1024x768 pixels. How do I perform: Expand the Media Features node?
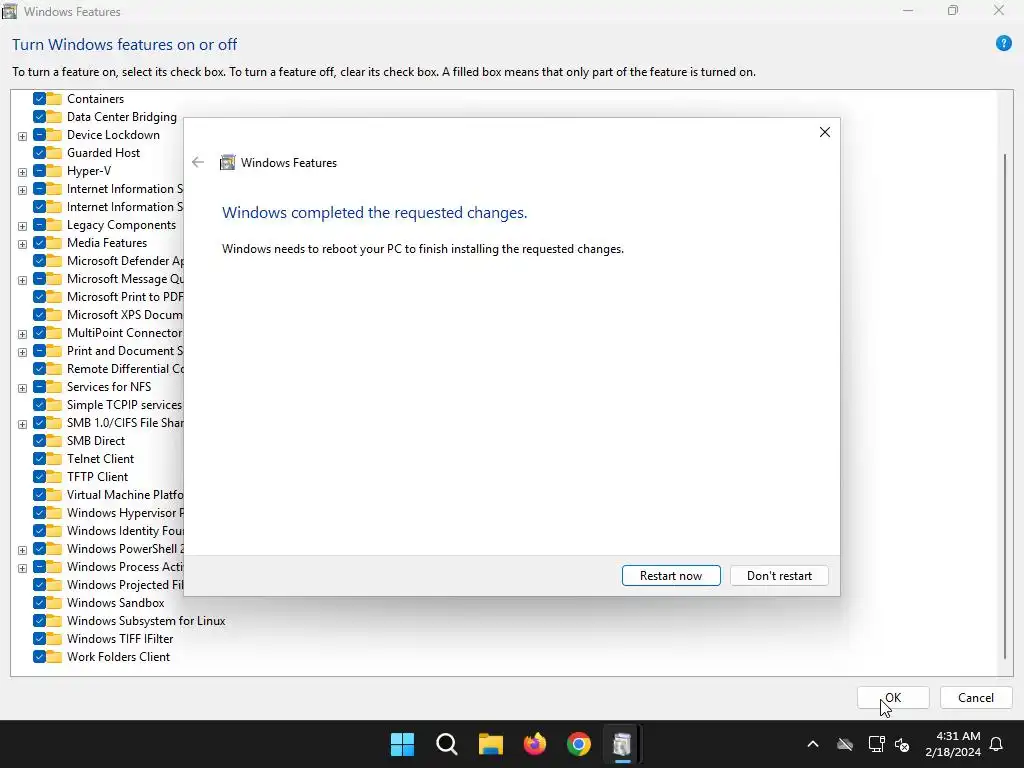(x=22, y=244)
